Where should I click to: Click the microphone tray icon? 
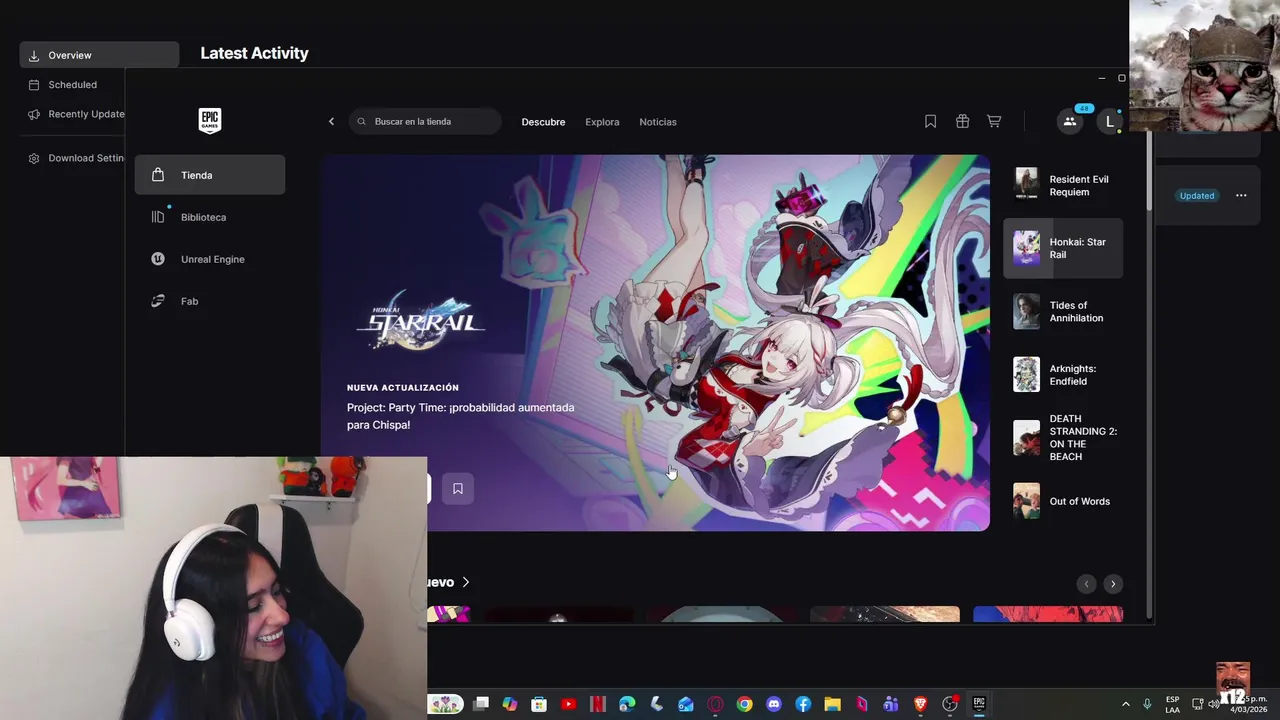pyautogui.click(x=1147, y=704)
